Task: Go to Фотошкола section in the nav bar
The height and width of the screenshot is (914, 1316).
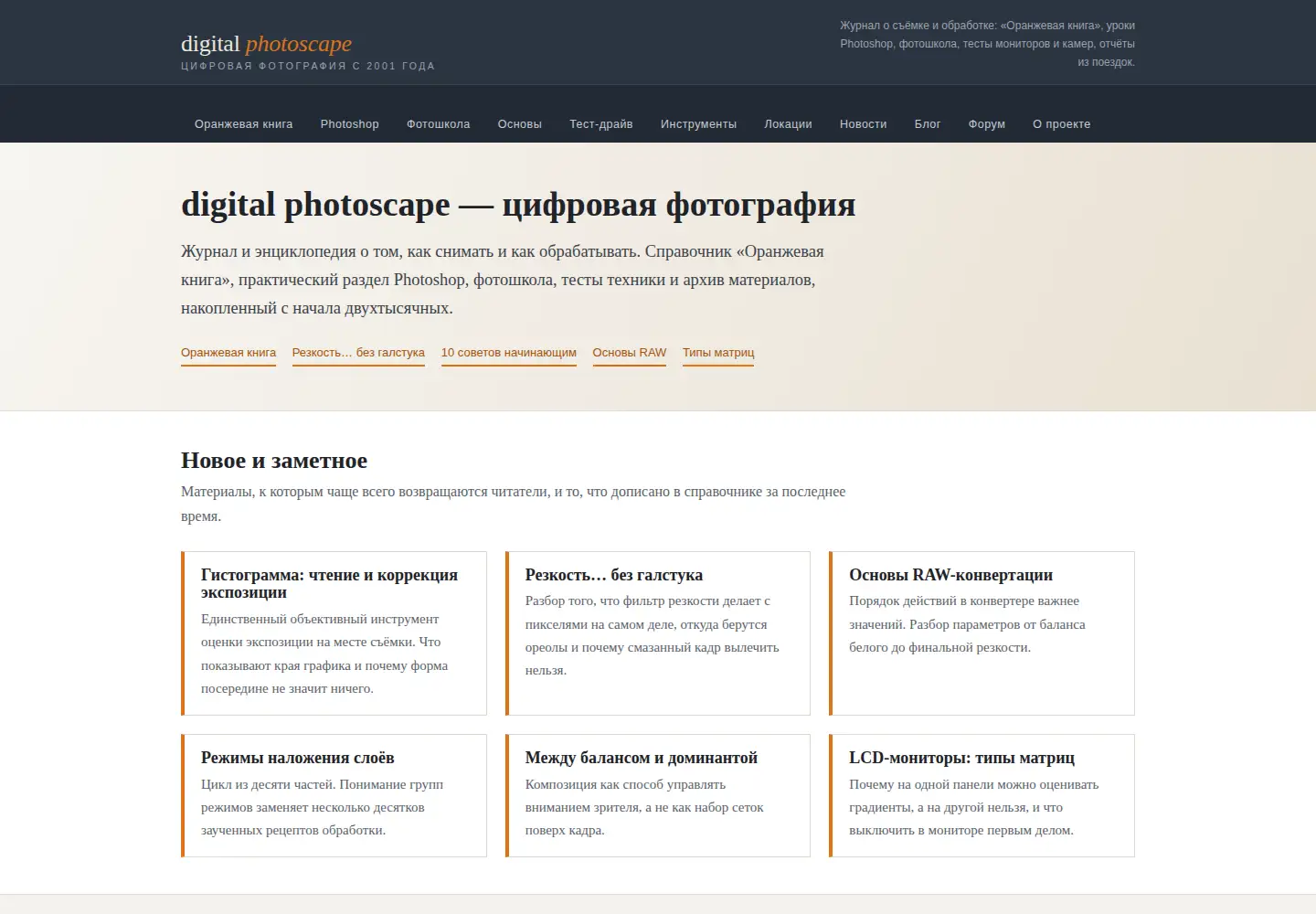Action: tap(439, 124)
